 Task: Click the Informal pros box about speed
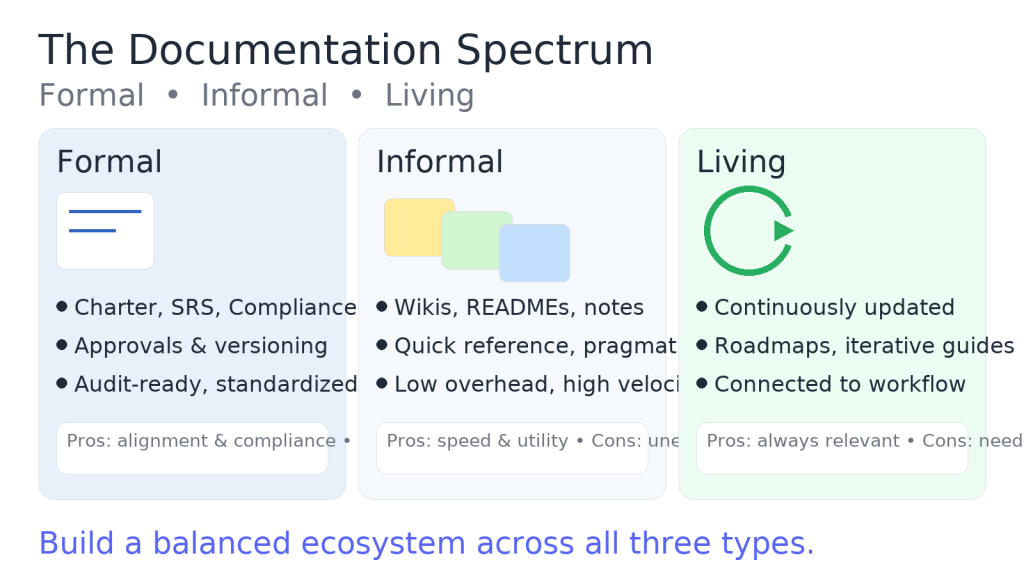click(512, 448)
